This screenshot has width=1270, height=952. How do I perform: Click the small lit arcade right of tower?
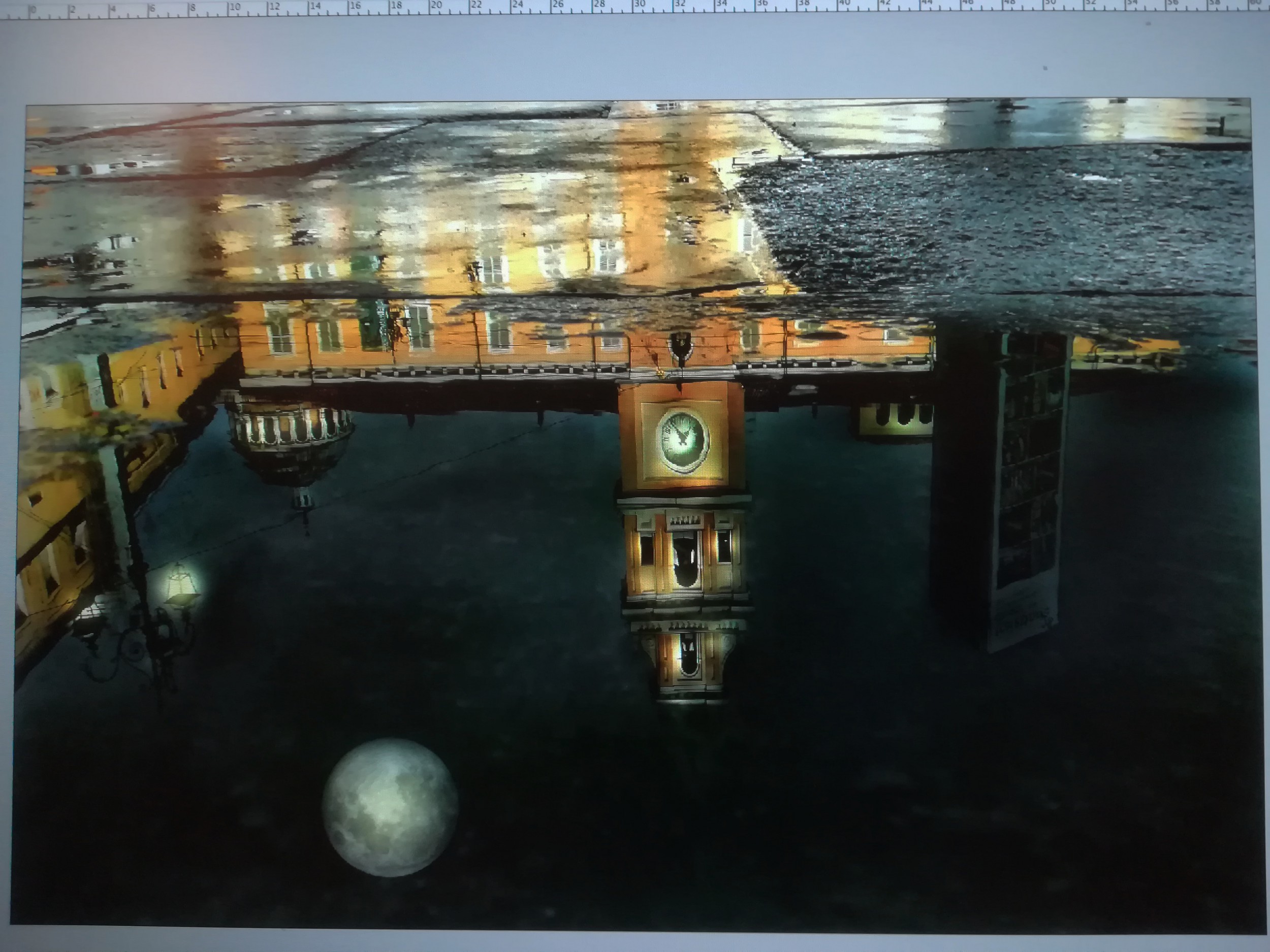[896, 419]
